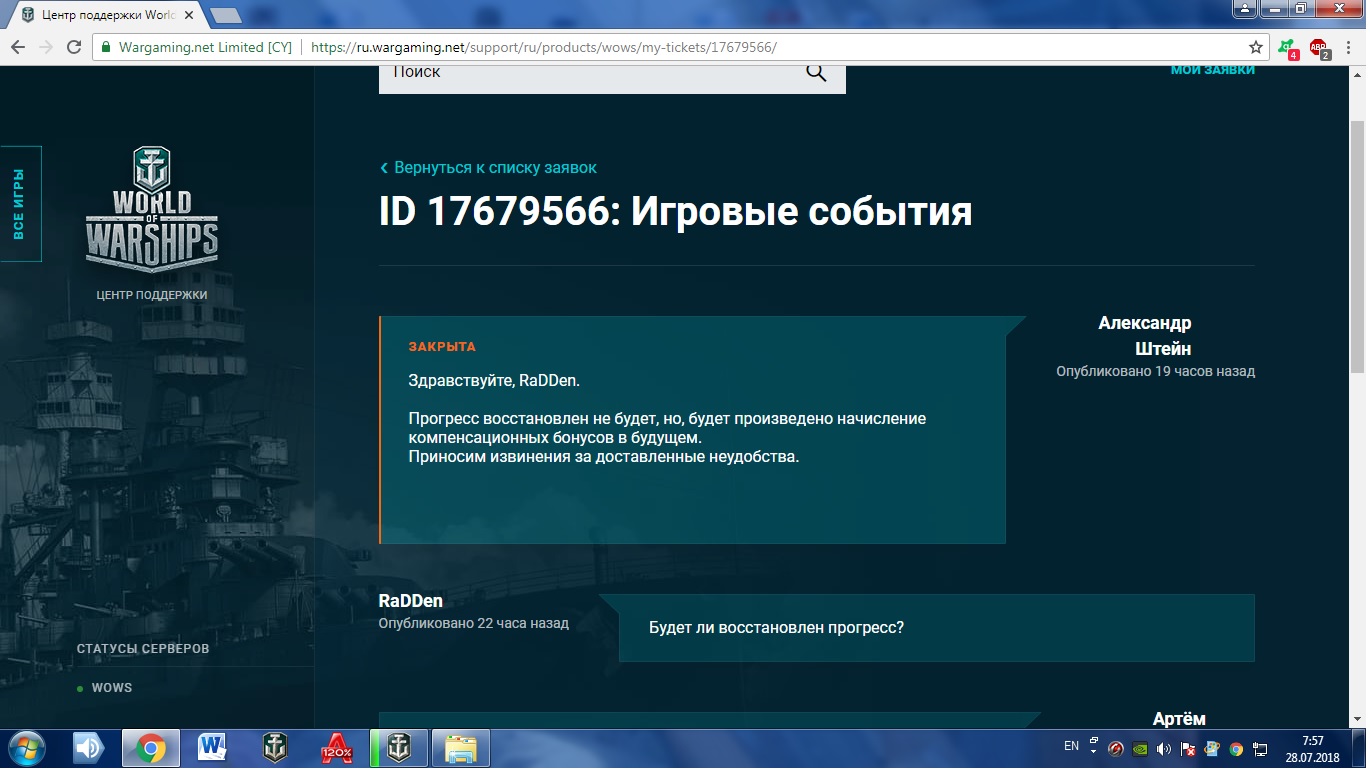
Task: Click NVIDIA tray icon
Action: click(1141, 748)
